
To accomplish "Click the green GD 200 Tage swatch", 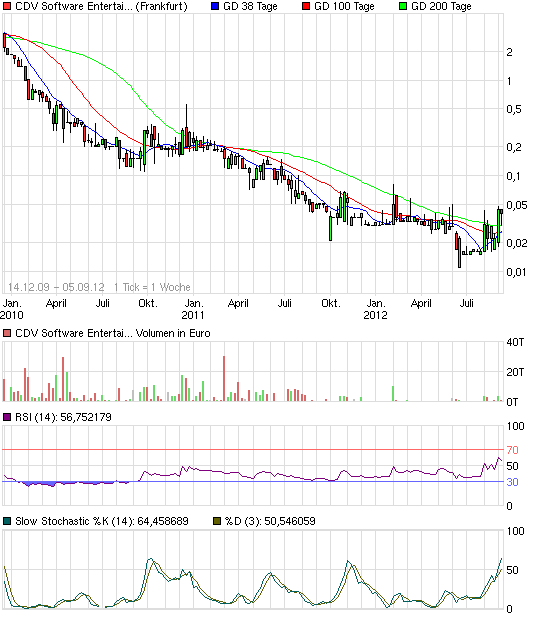I will pos(403,6).
